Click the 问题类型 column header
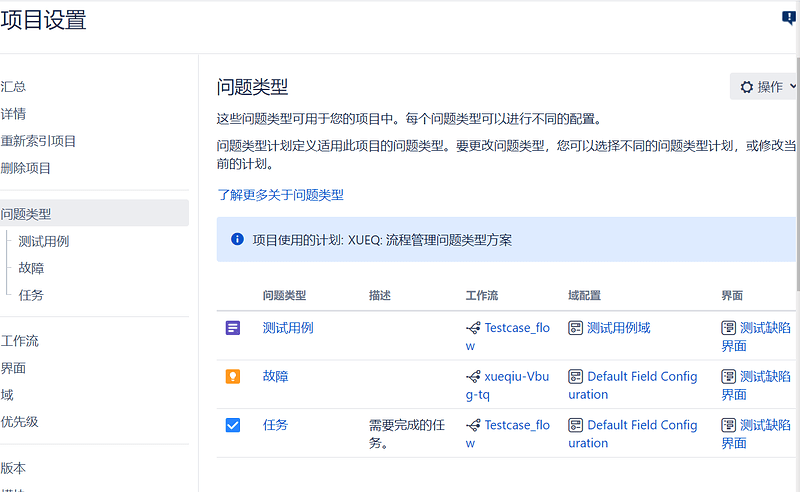 285,295
